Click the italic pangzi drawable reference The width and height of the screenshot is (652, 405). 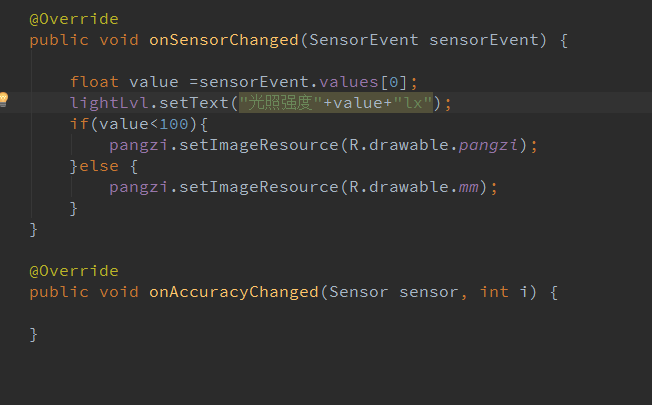click(x=488, y=145)
